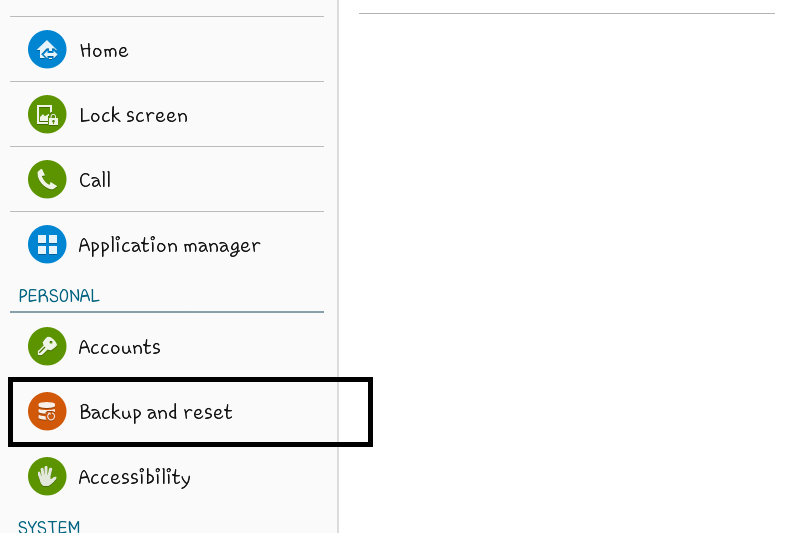Tap the blue Application manager grid icon
The width and height of the screenshot is (795, 533).
click(x=47, y=244)
